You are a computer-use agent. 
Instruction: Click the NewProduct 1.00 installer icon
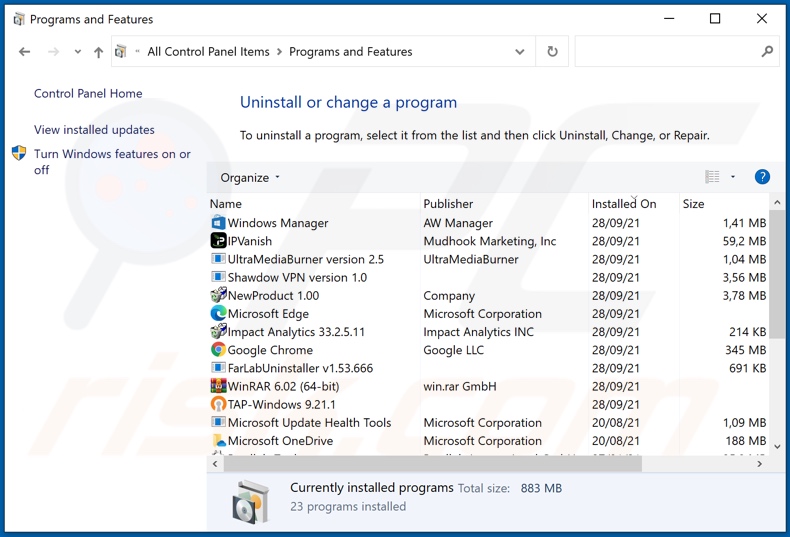pyautogui.click(x=218, y=295)
